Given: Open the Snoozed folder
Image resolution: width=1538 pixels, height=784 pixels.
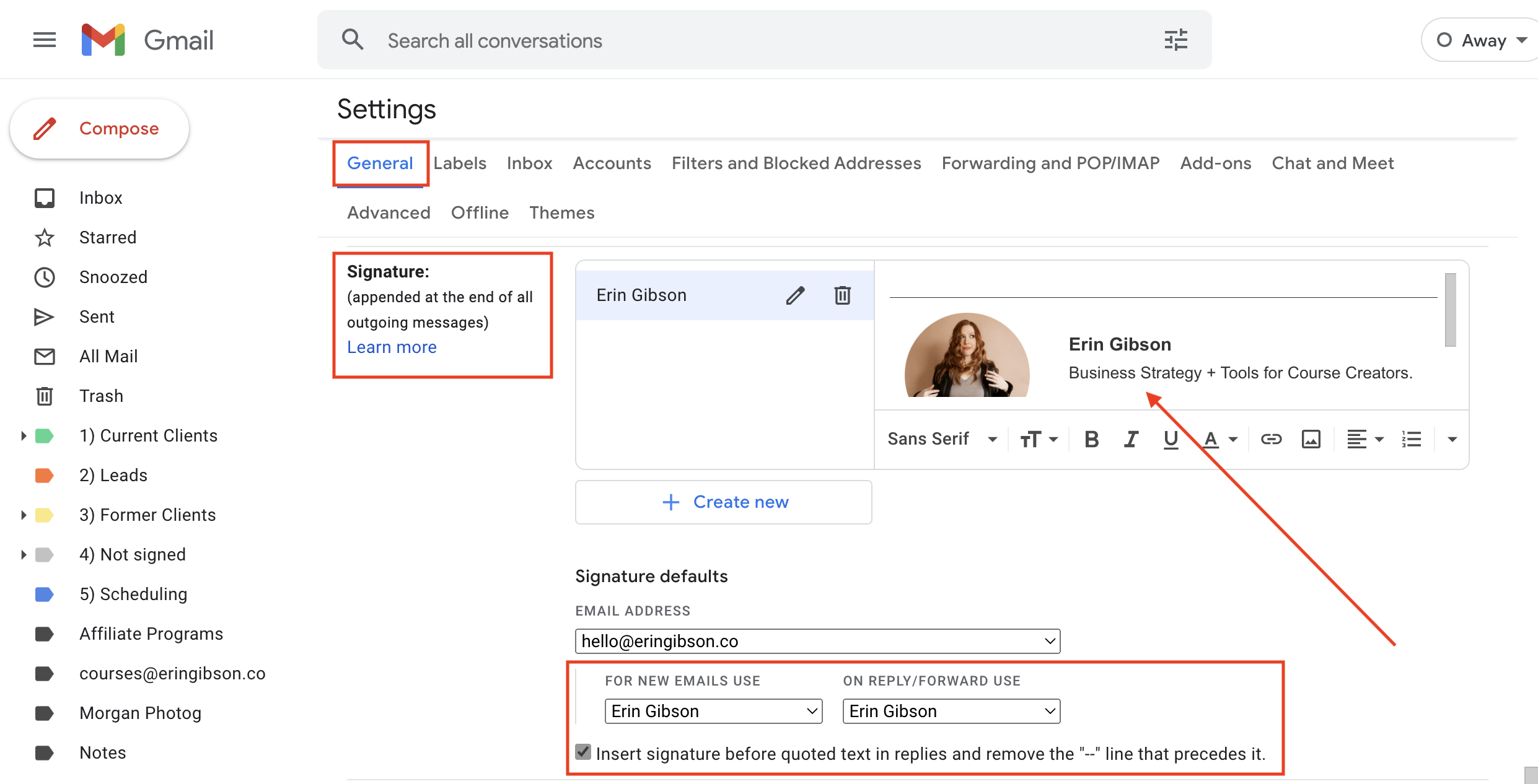Looking at the screenshot, I should pos(113,277).
